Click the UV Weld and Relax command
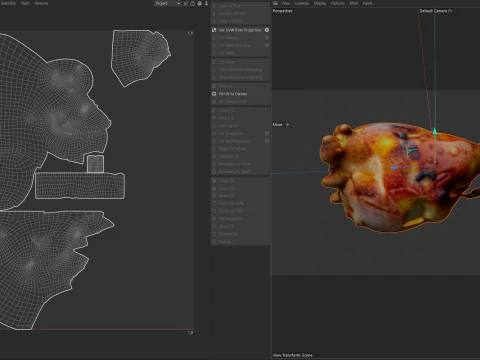This screenshot has width=480, height=360. 235,45
